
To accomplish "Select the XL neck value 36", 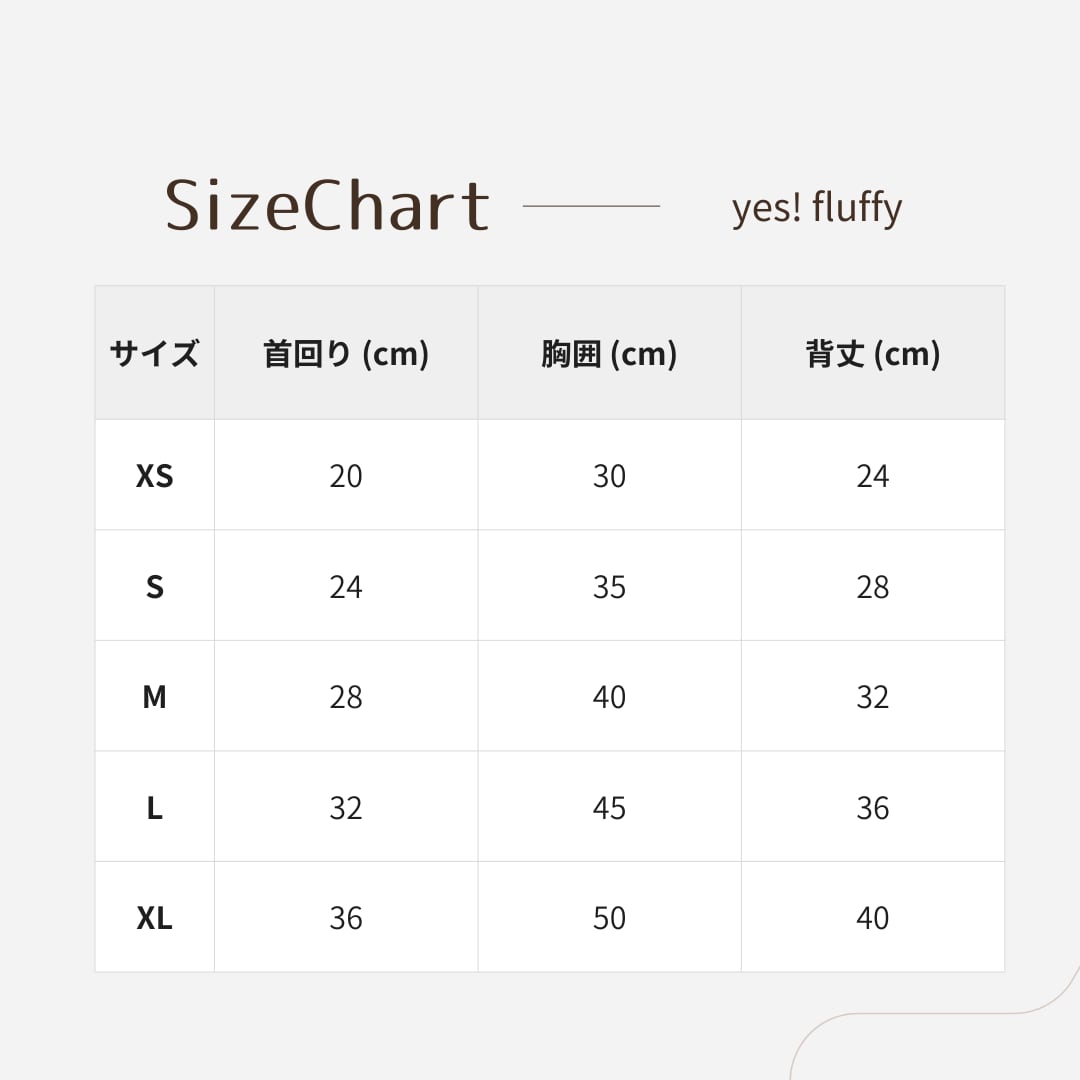I will (x=346, y=918).
